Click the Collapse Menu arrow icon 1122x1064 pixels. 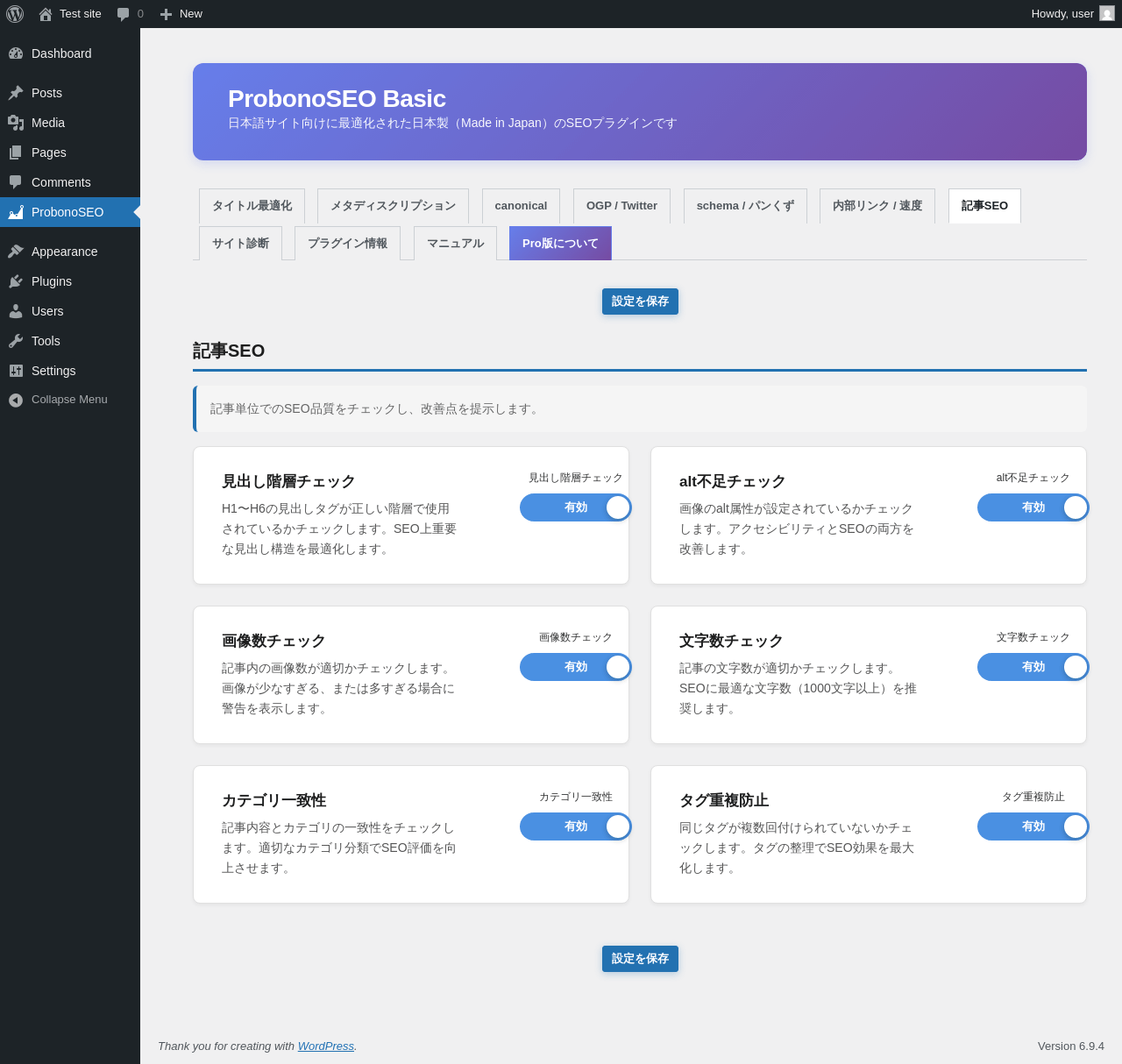[x=16, y=400]
